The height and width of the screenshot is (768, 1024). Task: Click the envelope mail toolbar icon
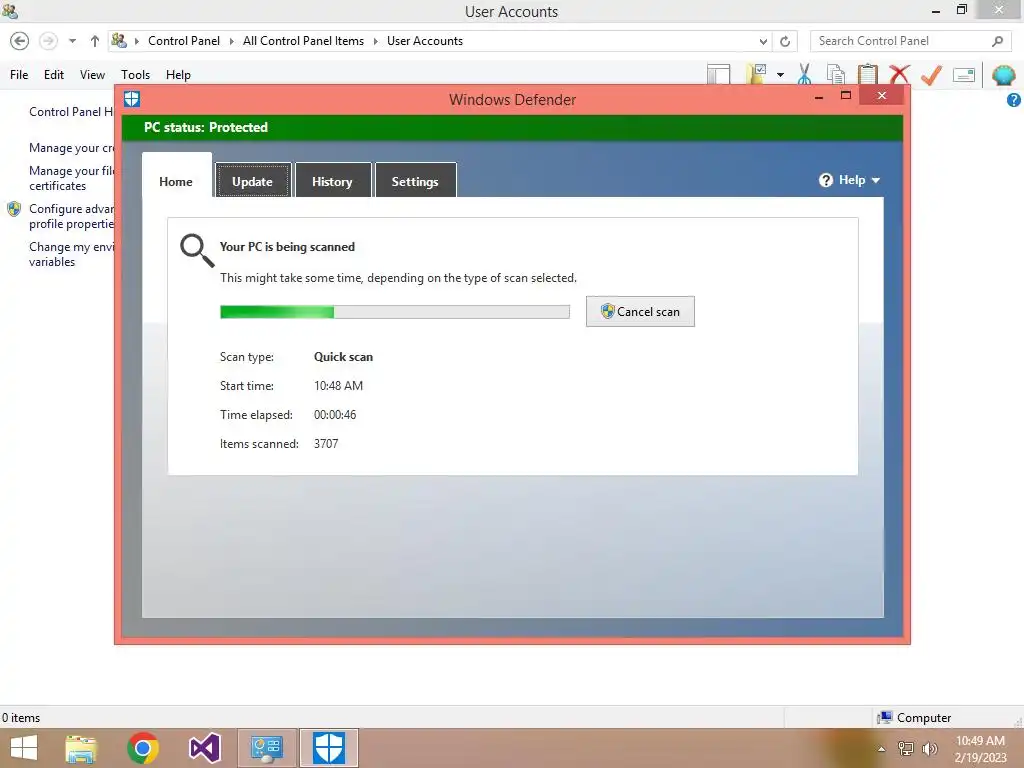[x=964, y=74]
